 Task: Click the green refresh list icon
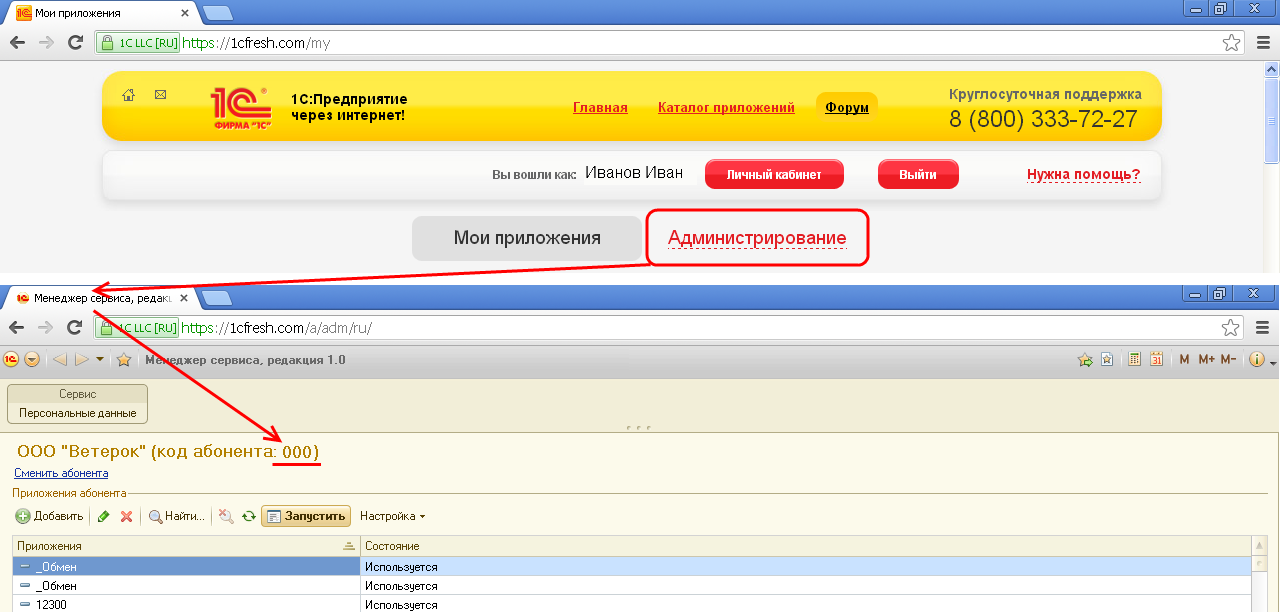(248, 516)
